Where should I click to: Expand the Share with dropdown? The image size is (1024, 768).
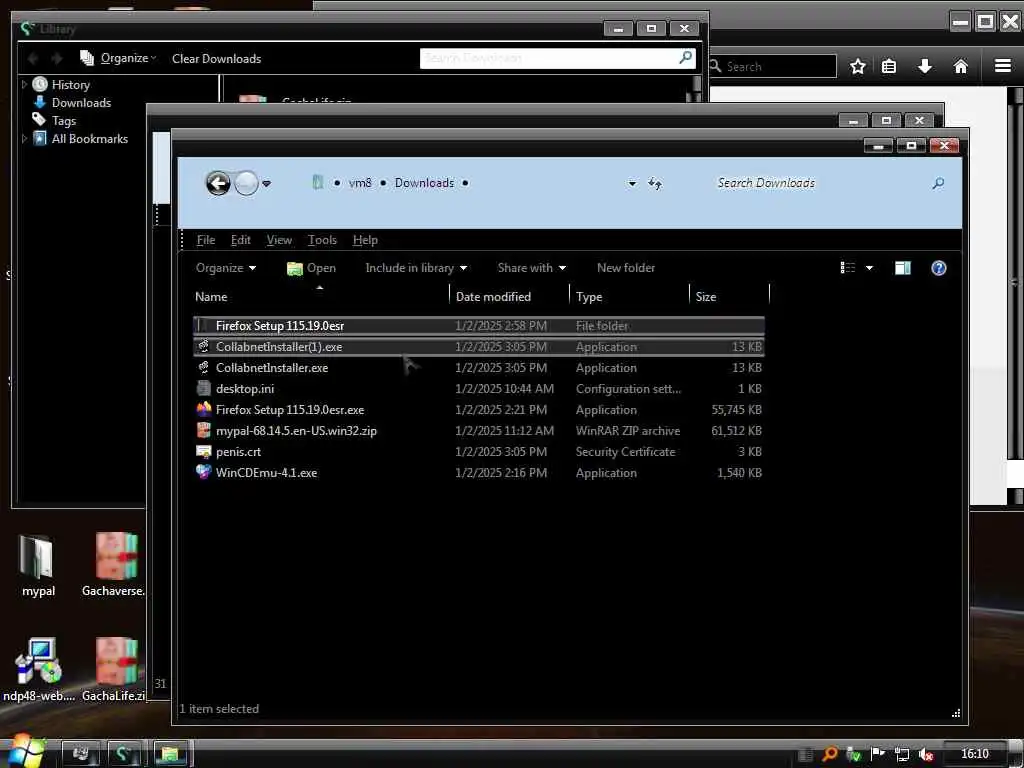[532, 268]
